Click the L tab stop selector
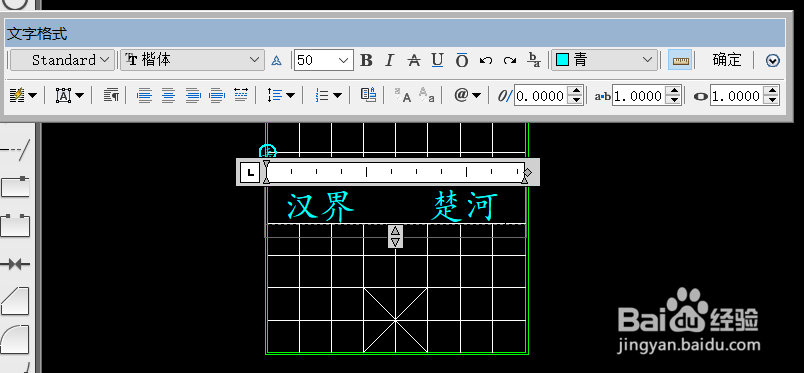 click(250, 172)
